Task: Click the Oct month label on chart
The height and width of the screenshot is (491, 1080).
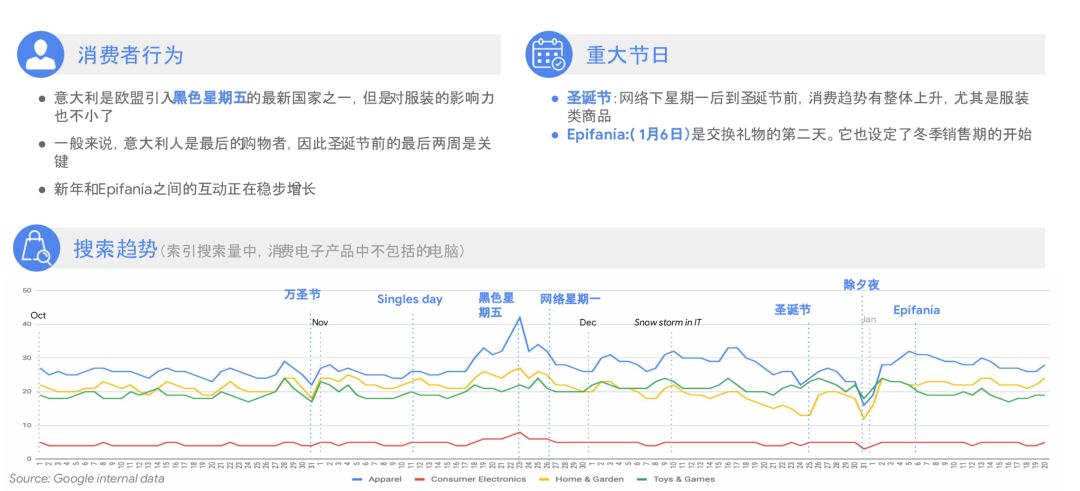Action: click(38, 316)
